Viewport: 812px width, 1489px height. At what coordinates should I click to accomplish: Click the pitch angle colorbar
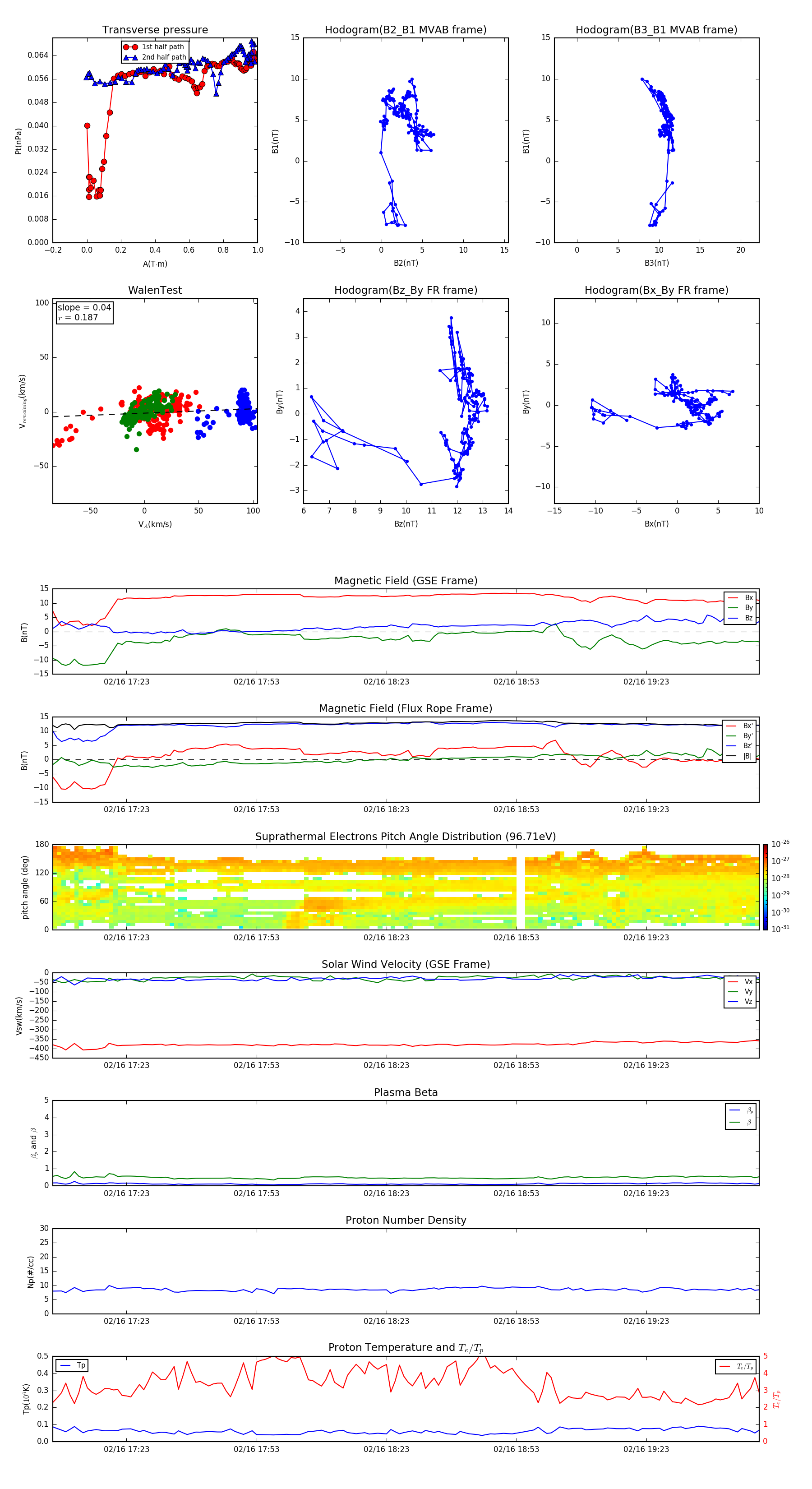tap(765, 887)
